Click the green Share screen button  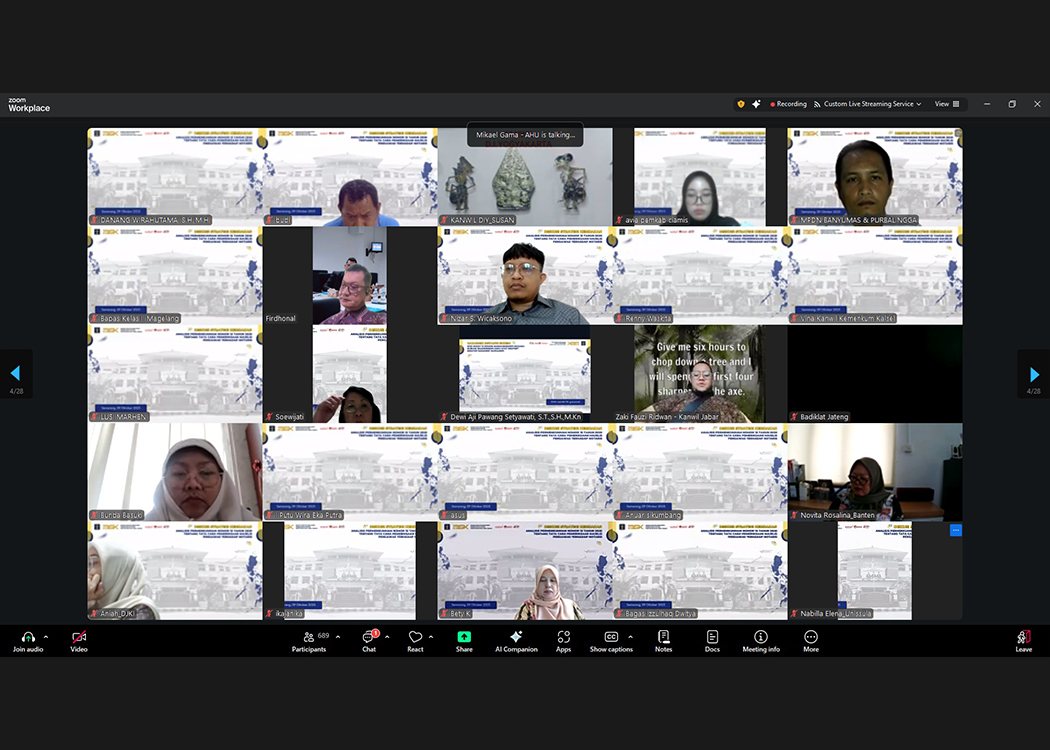click(x=464, y=638)
